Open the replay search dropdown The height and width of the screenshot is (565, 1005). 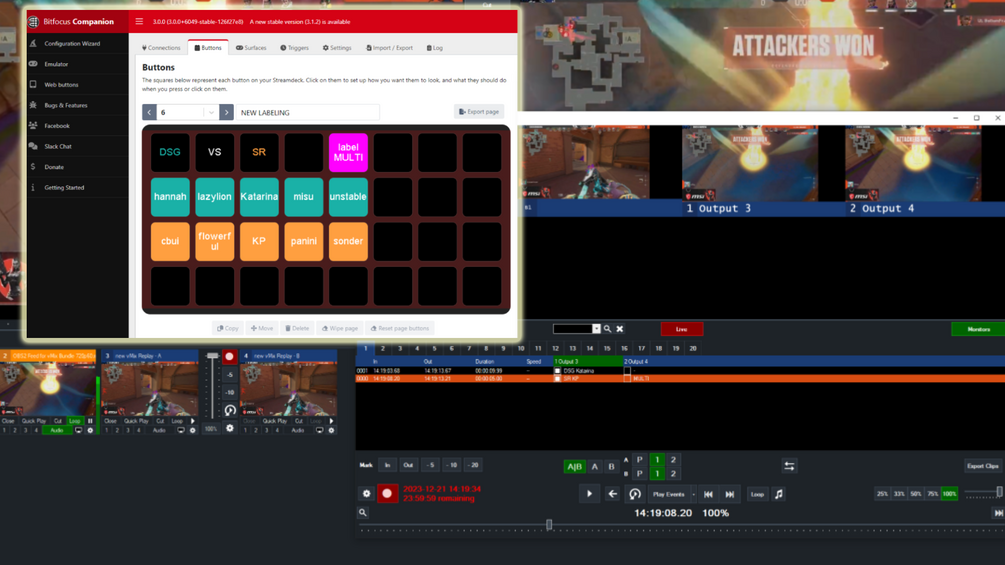(x=596, y=329)
